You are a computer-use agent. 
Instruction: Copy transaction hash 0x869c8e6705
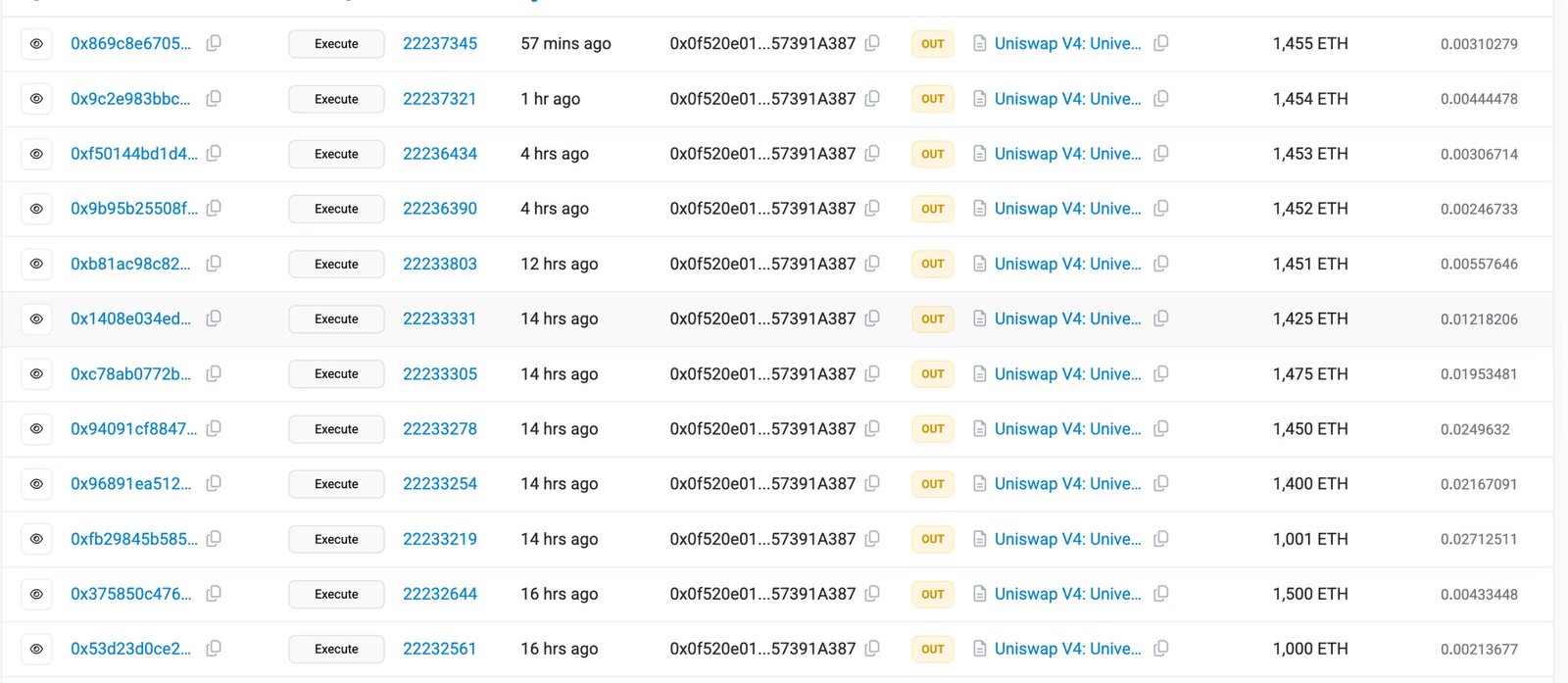tap(214, 43)
